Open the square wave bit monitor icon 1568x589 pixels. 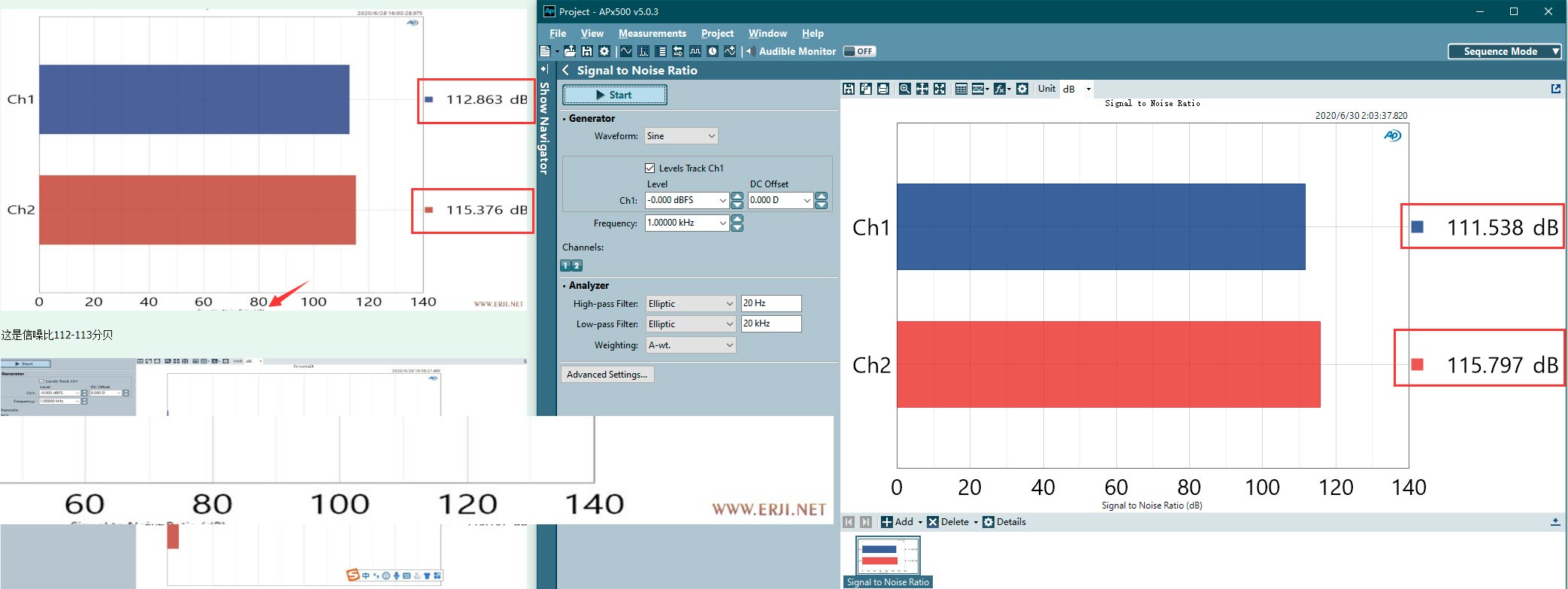(695, 51)
